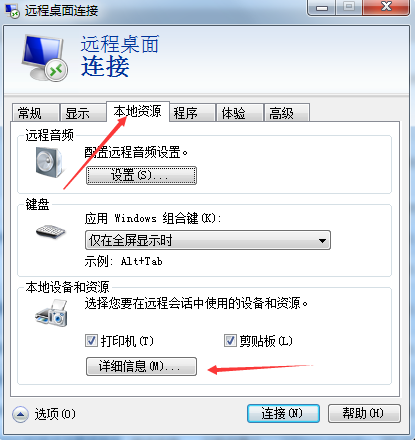Toggle the 剪贴板(L) checkbox
The width and height of the screenshot is (415, 440).
tap(230, 341)
